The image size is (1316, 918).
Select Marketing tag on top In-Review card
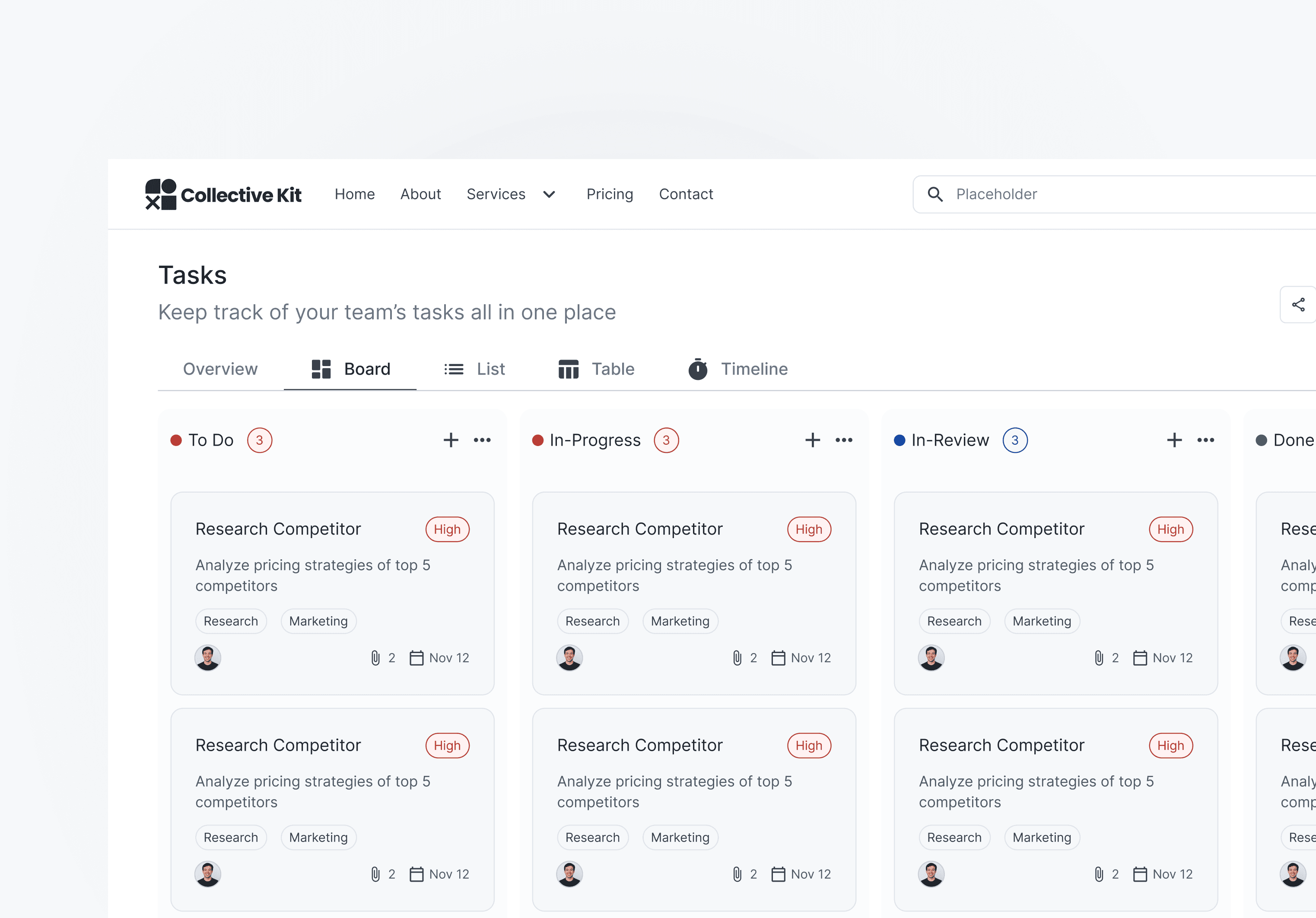click(1042, 622)
